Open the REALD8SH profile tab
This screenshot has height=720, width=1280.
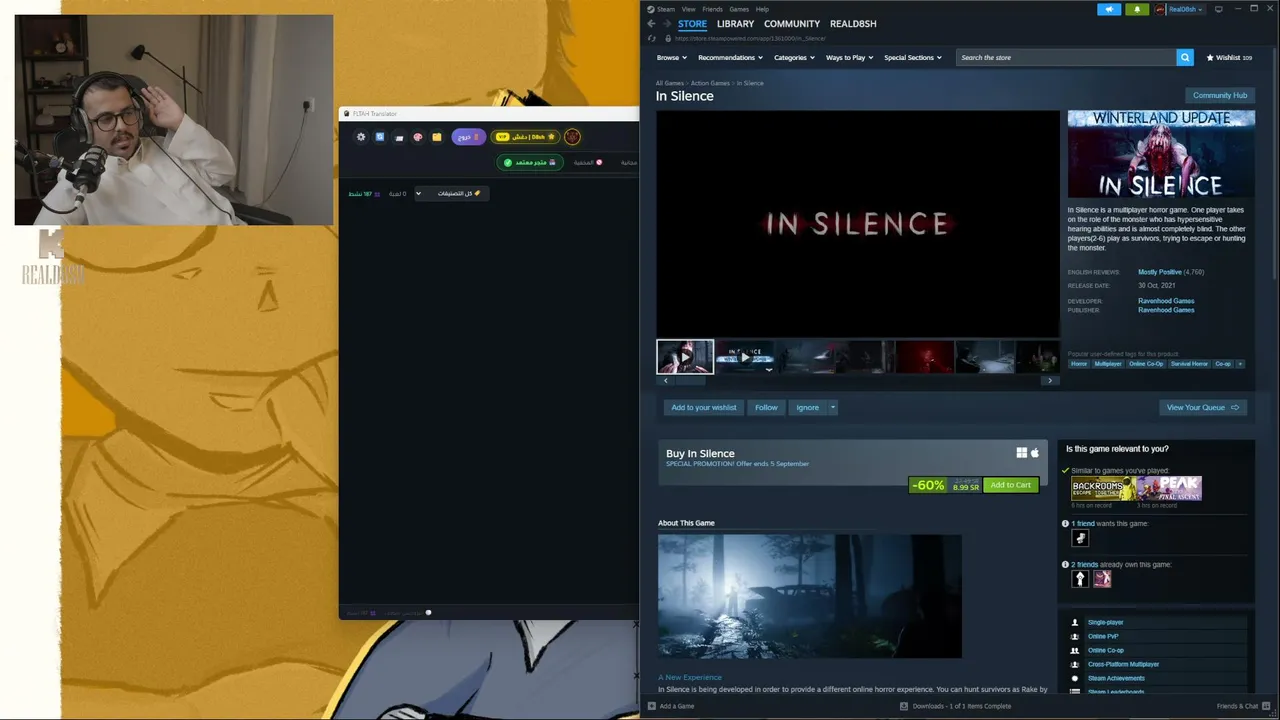853,24
